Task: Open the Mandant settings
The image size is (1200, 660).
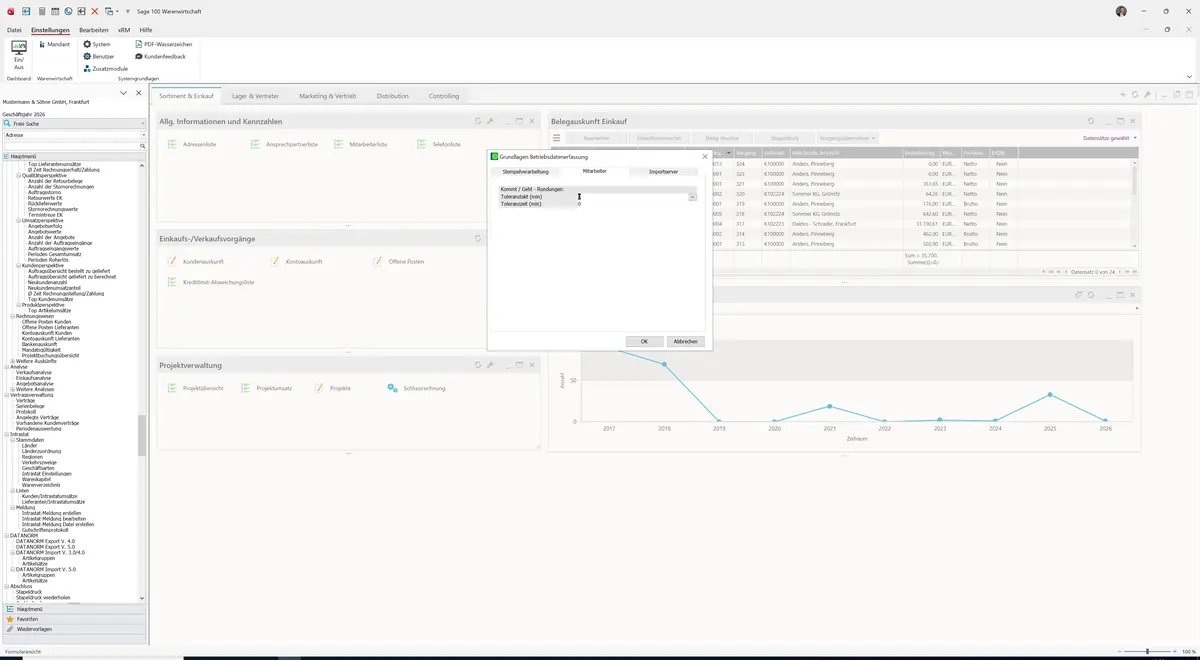Action: click(x=54, y=44)
